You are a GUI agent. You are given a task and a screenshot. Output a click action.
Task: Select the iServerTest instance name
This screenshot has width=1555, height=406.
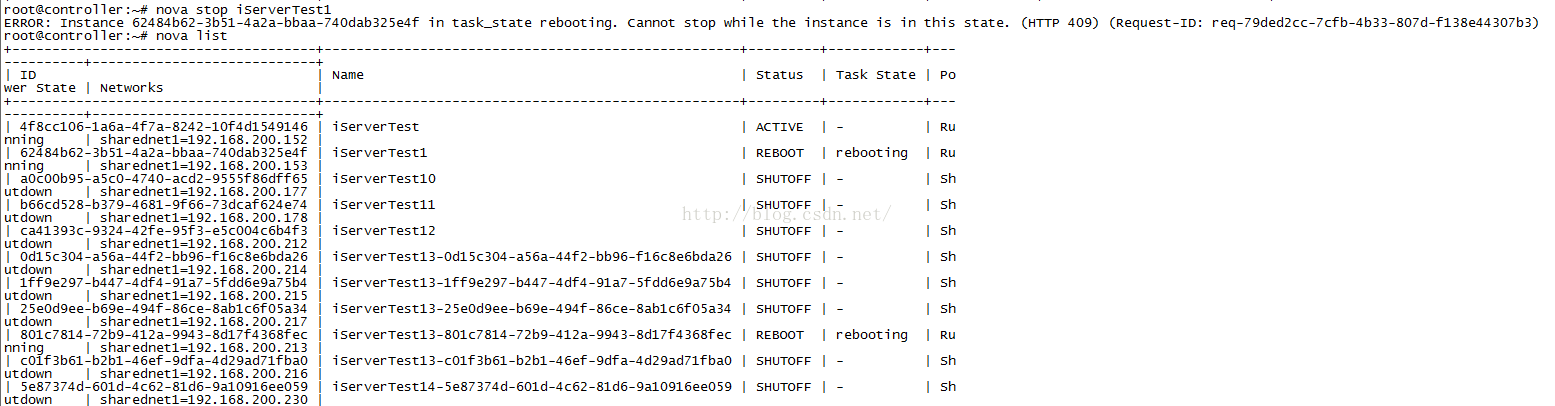tap(376, 127)
